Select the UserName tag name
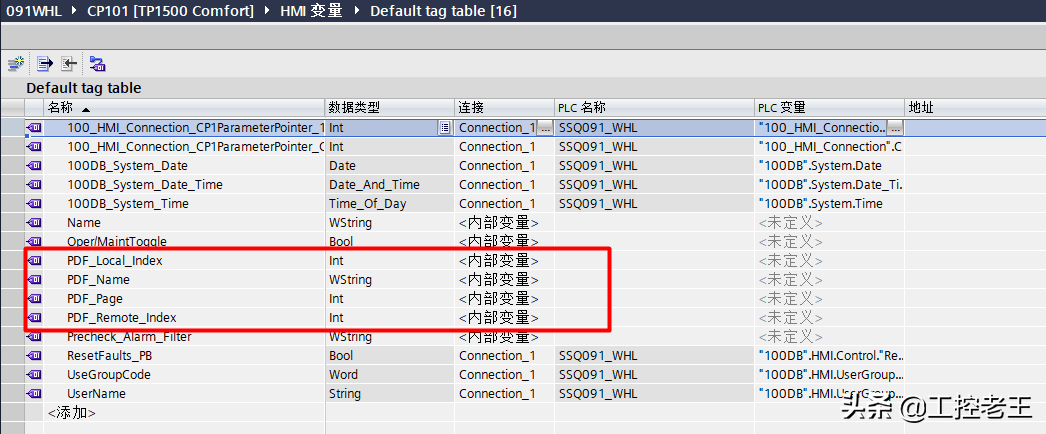Screen dimensions: 1046x434 click(x=96, y=393)
